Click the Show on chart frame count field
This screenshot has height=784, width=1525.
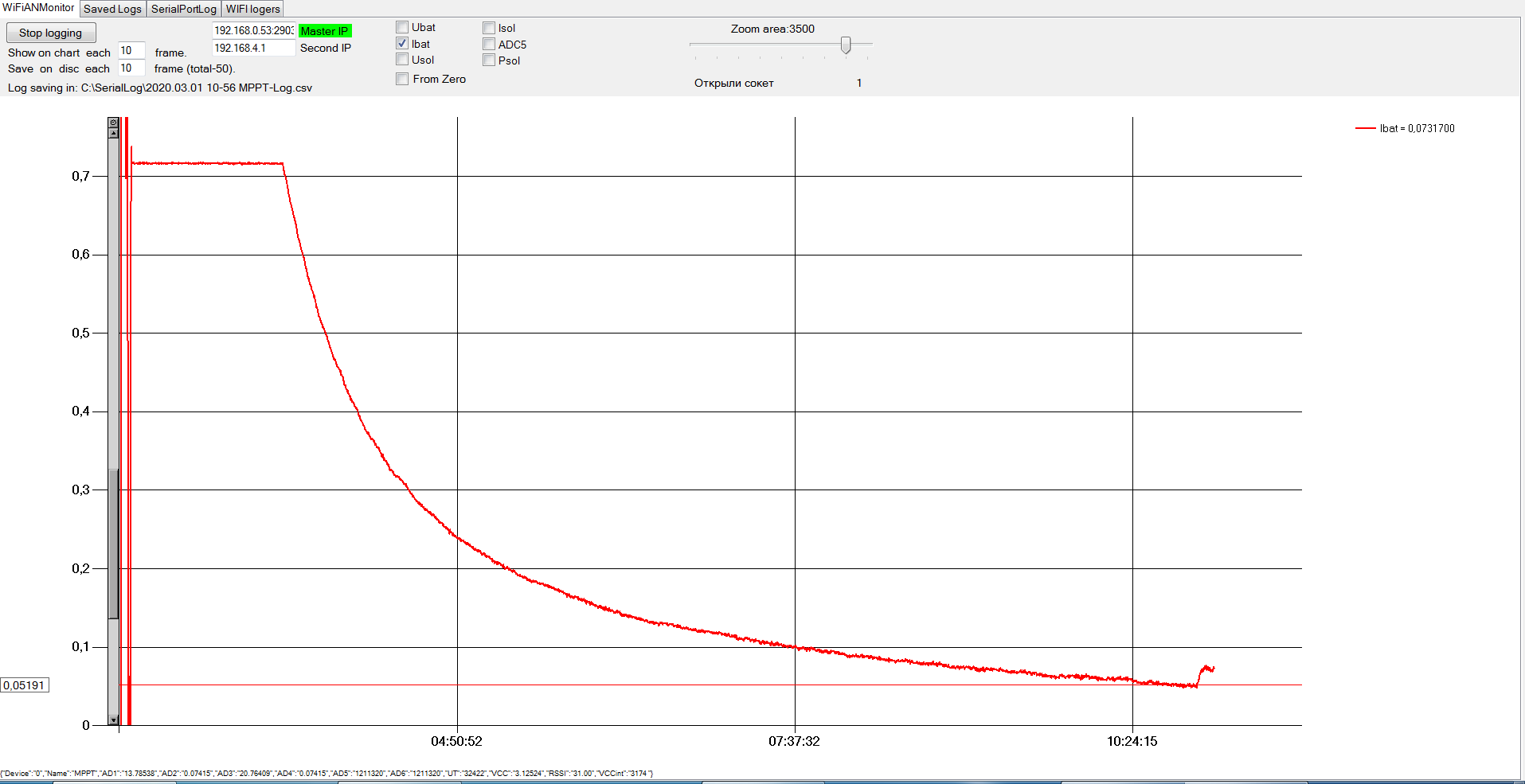point(131,51)
